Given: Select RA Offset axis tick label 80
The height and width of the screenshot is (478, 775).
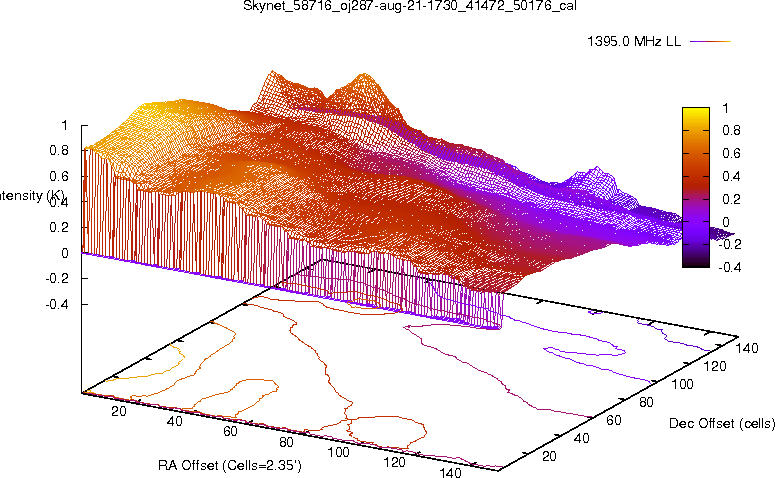Looking at the screenshot, I should (286, 442).
